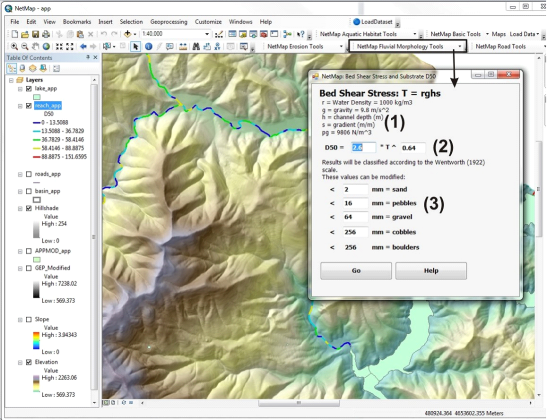The image size is (547, 420).
Task: Create a new map document
Action: [x=15, y=34]
